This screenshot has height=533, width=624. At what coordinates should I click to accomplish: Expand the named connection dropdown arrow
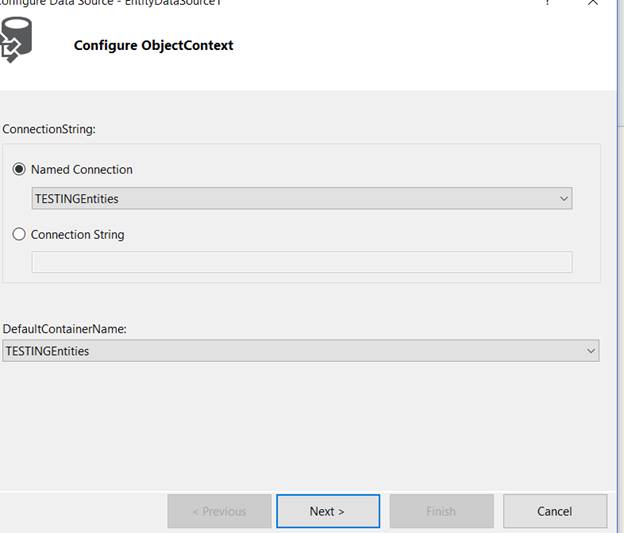pos(564,199)
